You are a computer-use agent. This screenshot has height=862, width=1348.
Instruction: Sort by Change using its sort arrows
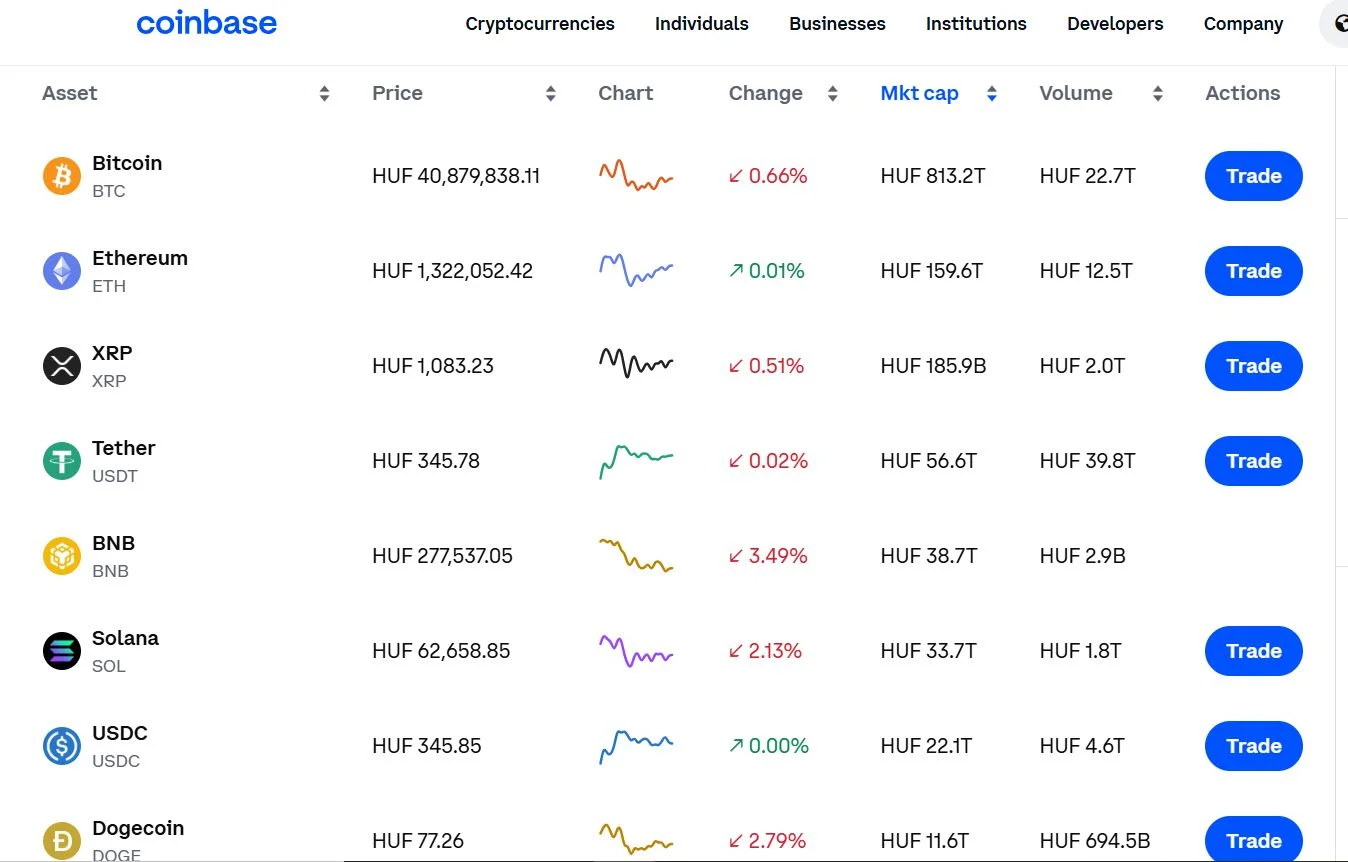click(x=832, y=94)
